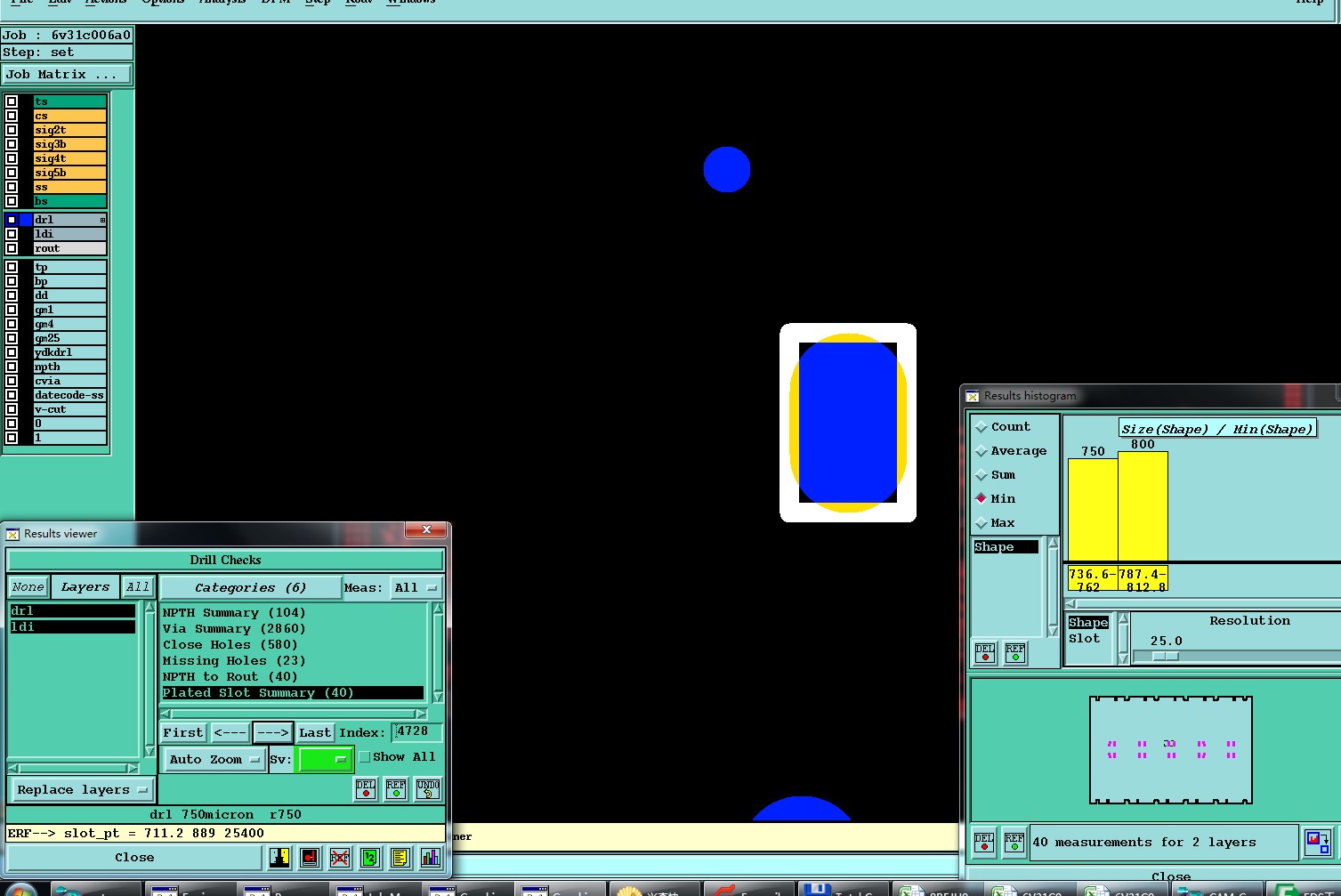1341x896 pixels.
Task: Click DEL icon beside '40 measurements' text
Action: point(984,843)
